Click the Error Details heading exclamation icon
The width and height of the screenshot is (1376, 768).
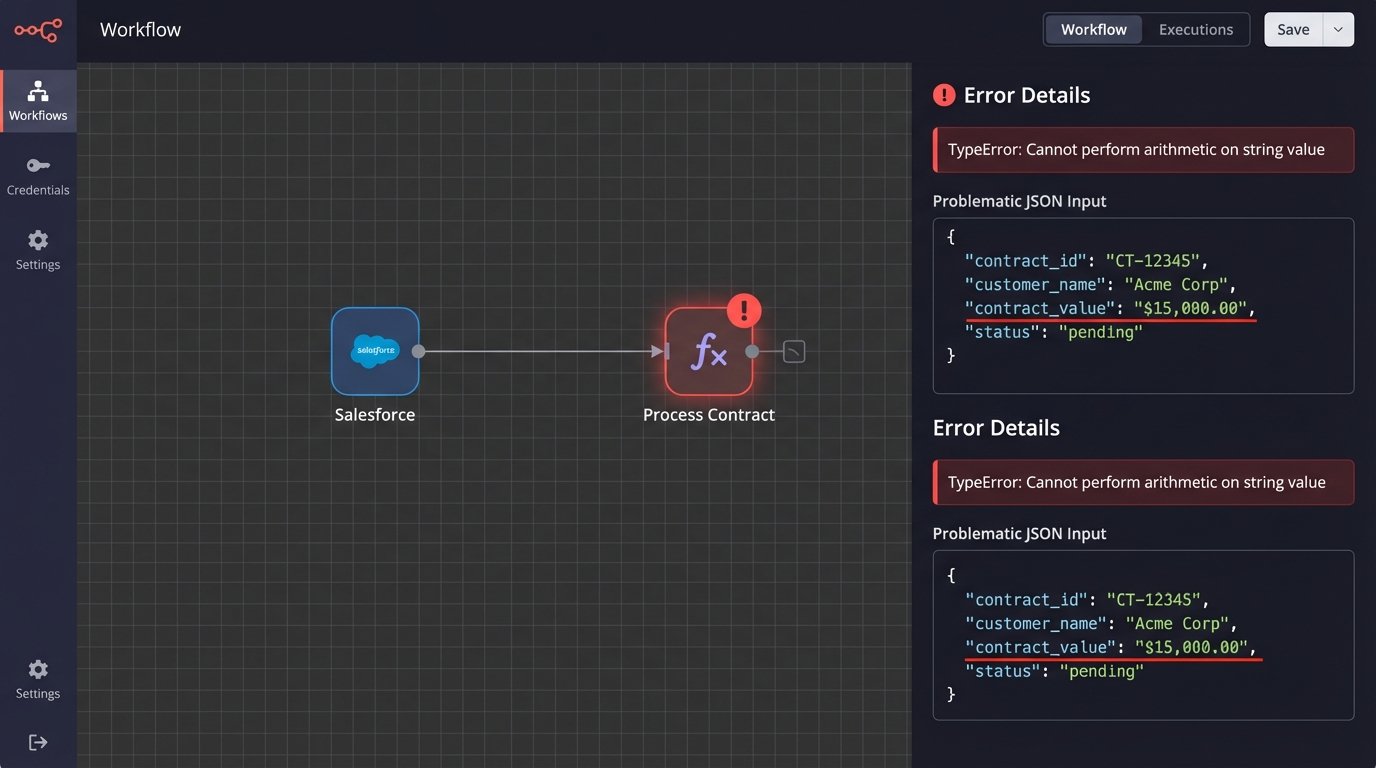pyautogui.click(x=944, y=94)
